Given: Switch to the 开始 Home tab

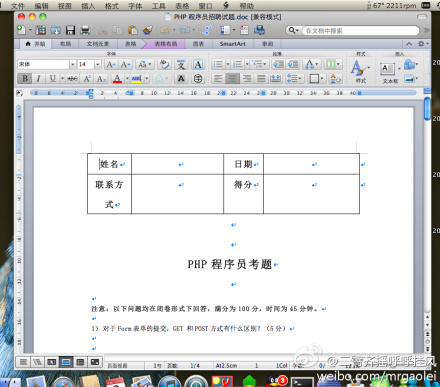Looking at the screenshot, I should [35, 44].
